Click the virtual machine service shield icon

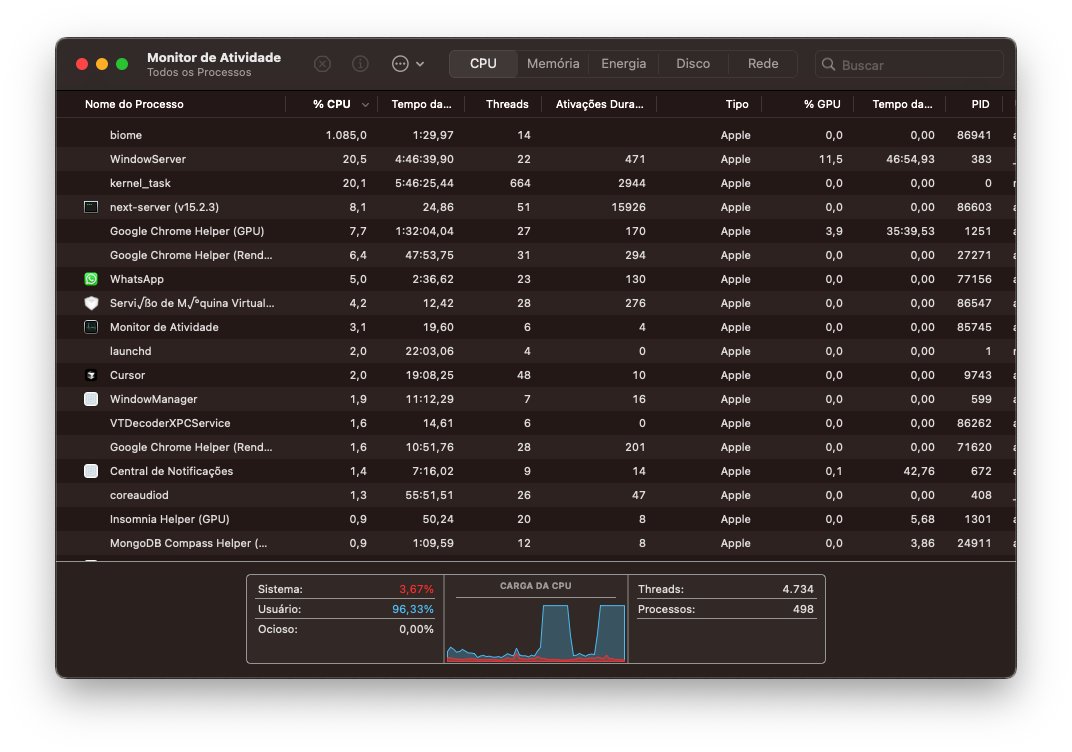(91, 303)
